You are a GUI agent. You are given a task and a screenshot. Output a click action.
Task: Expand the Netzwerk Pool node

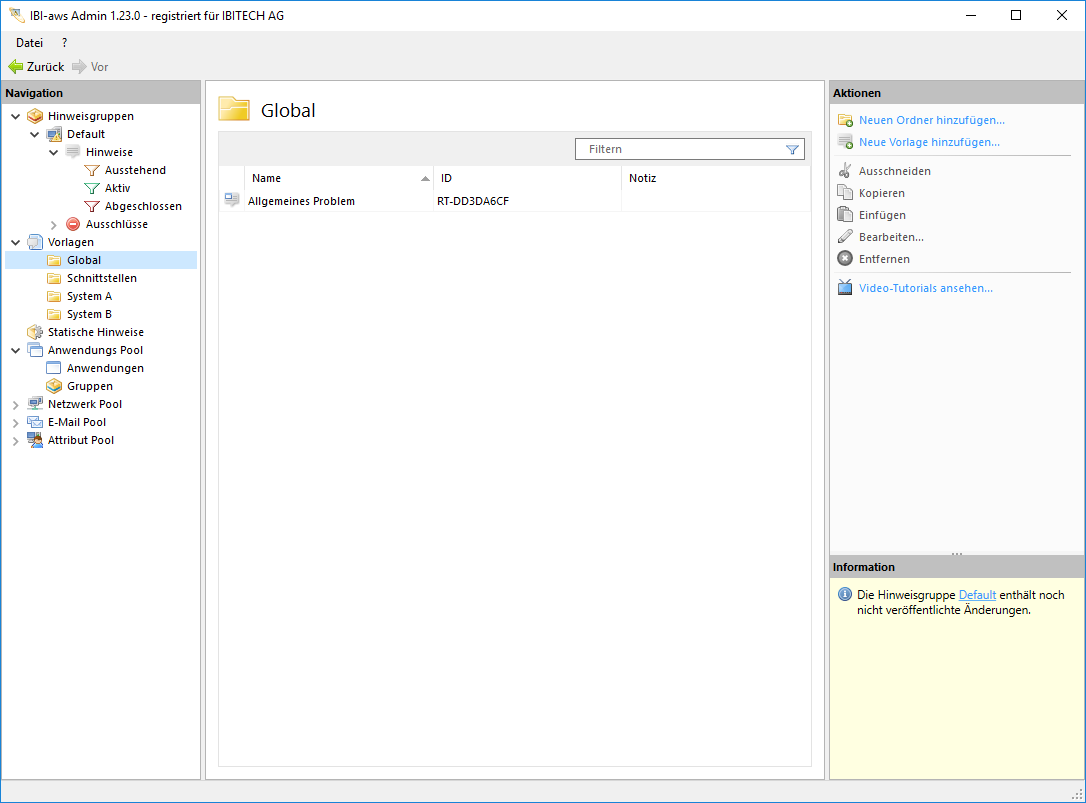(16, 405)
